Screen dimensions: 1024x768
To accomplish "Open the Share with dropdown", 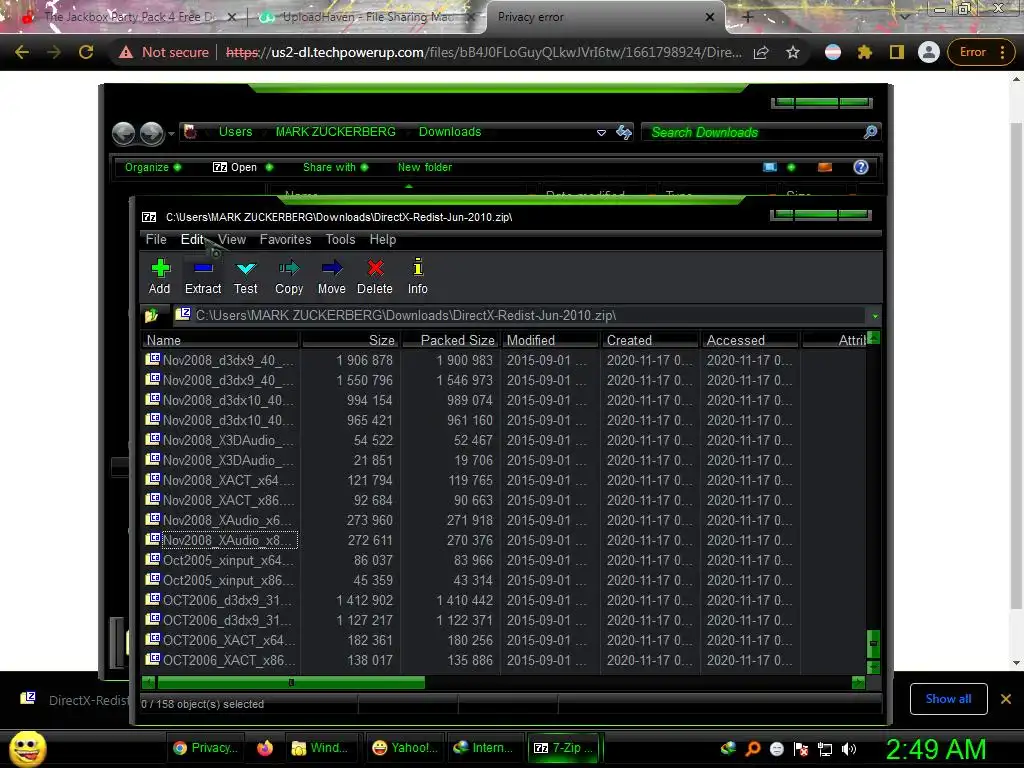I will tap(336, 167).
